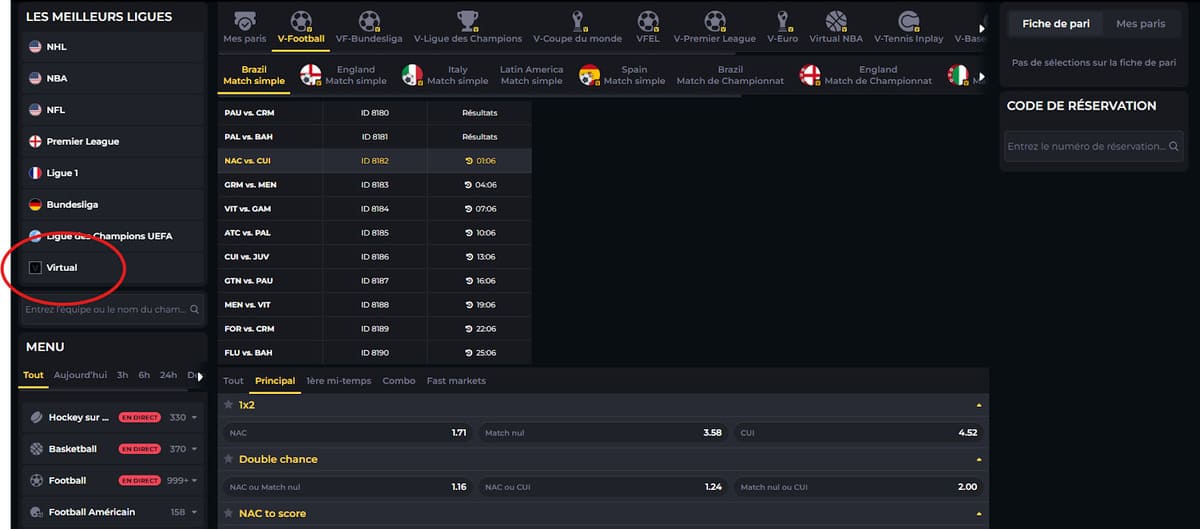This screenshot has height=529, width=1200.
Task: Open the Mes paris ticket icon
Action: click(x=244, y=21)
